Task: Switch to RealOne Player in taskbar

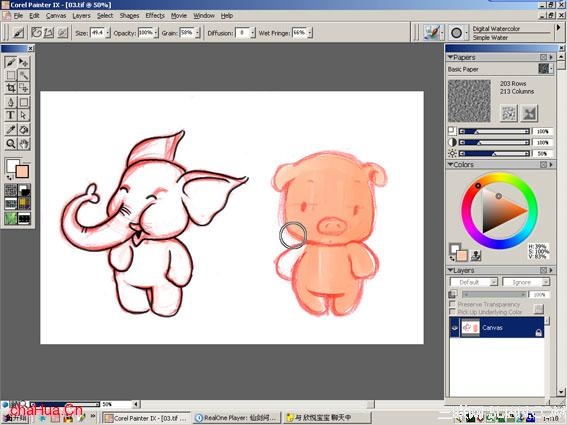Action: coord(237,418)
